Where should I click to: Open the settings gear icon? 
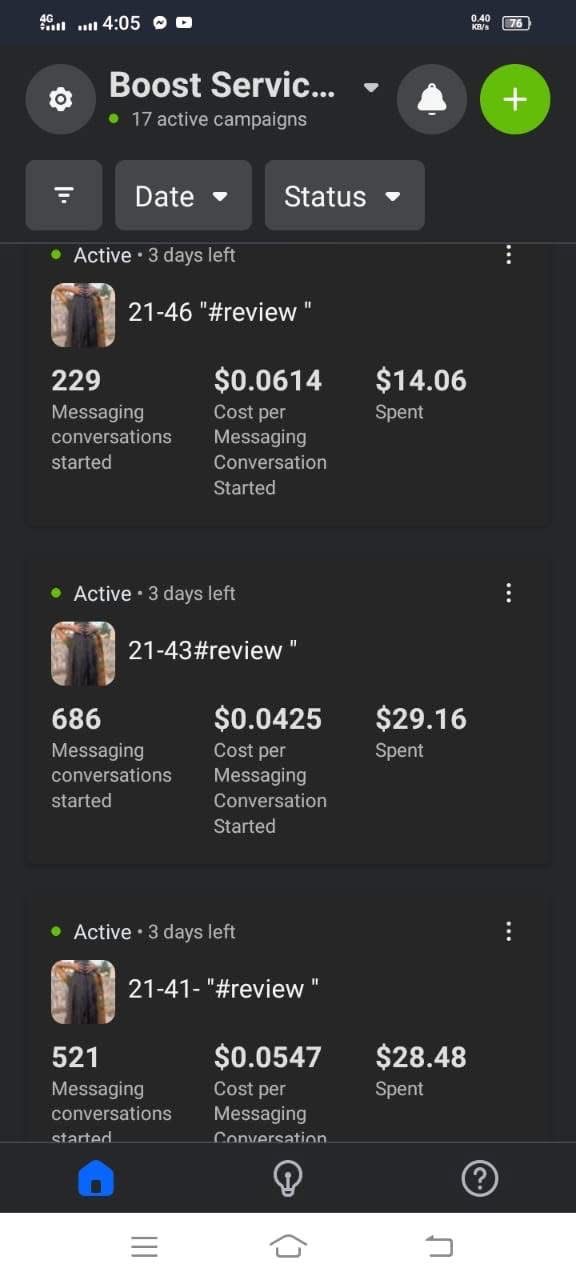pyautogui.click(x=60, y=99)
